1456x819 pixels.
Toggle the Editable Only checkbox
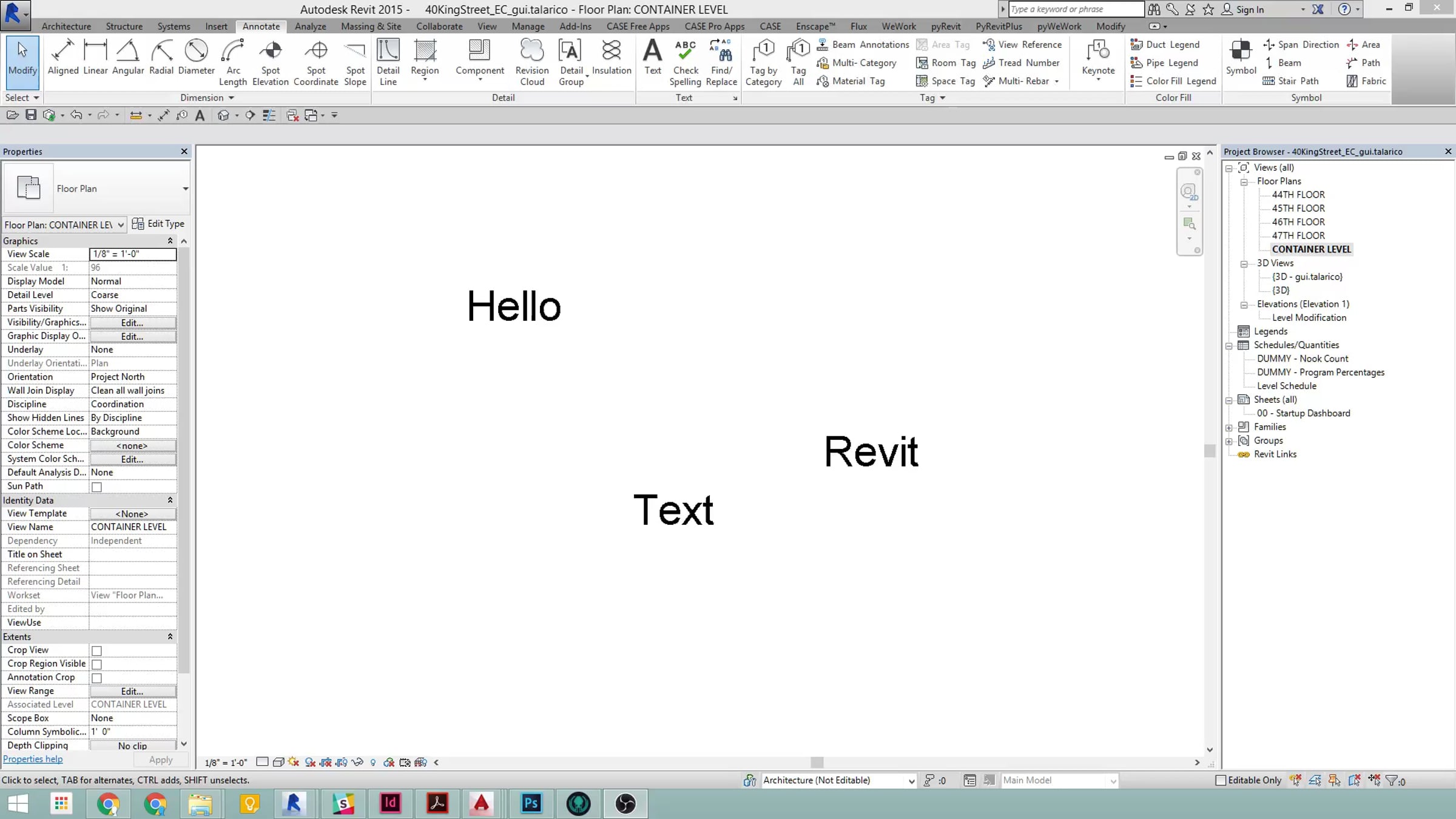pos(1221,780)
